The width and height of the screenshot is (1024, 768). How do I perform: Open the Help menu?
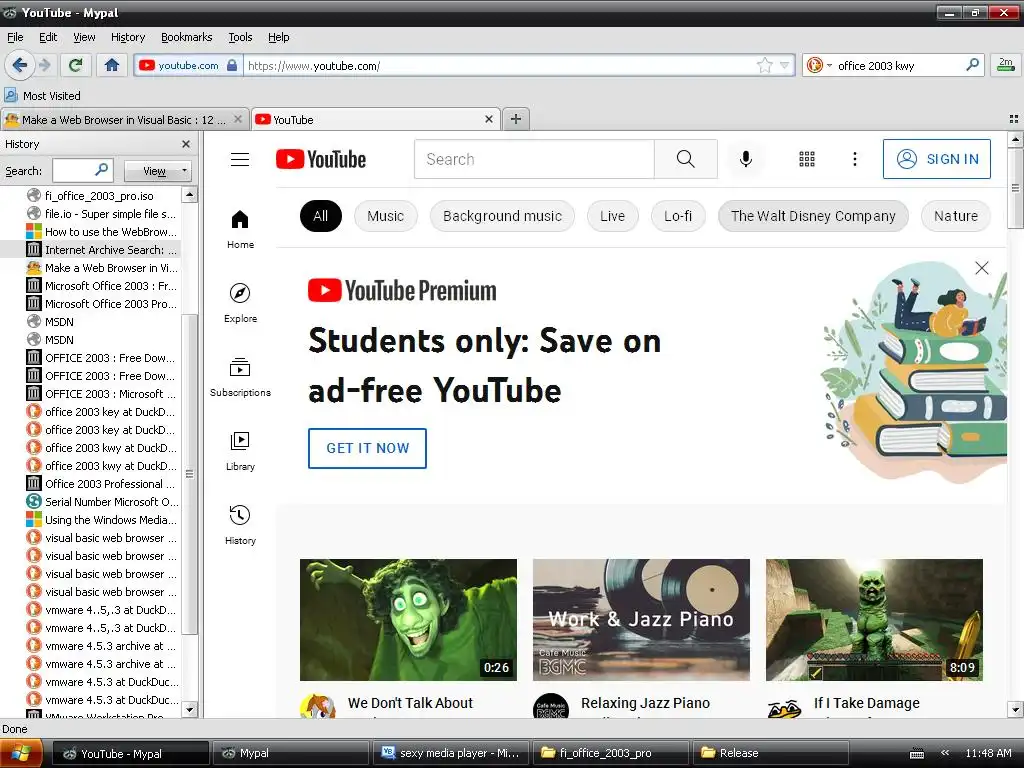coord(278,37)
